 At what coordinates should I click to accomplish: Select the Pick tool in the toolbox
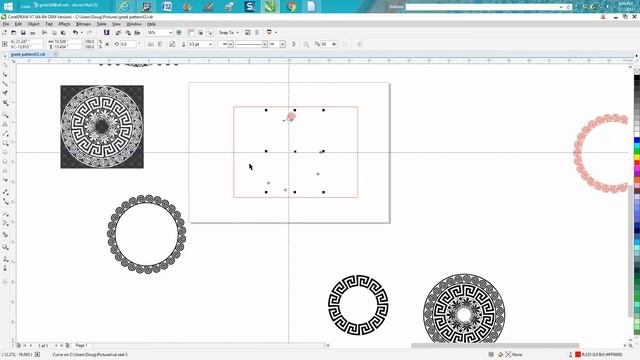click(5, 56)
